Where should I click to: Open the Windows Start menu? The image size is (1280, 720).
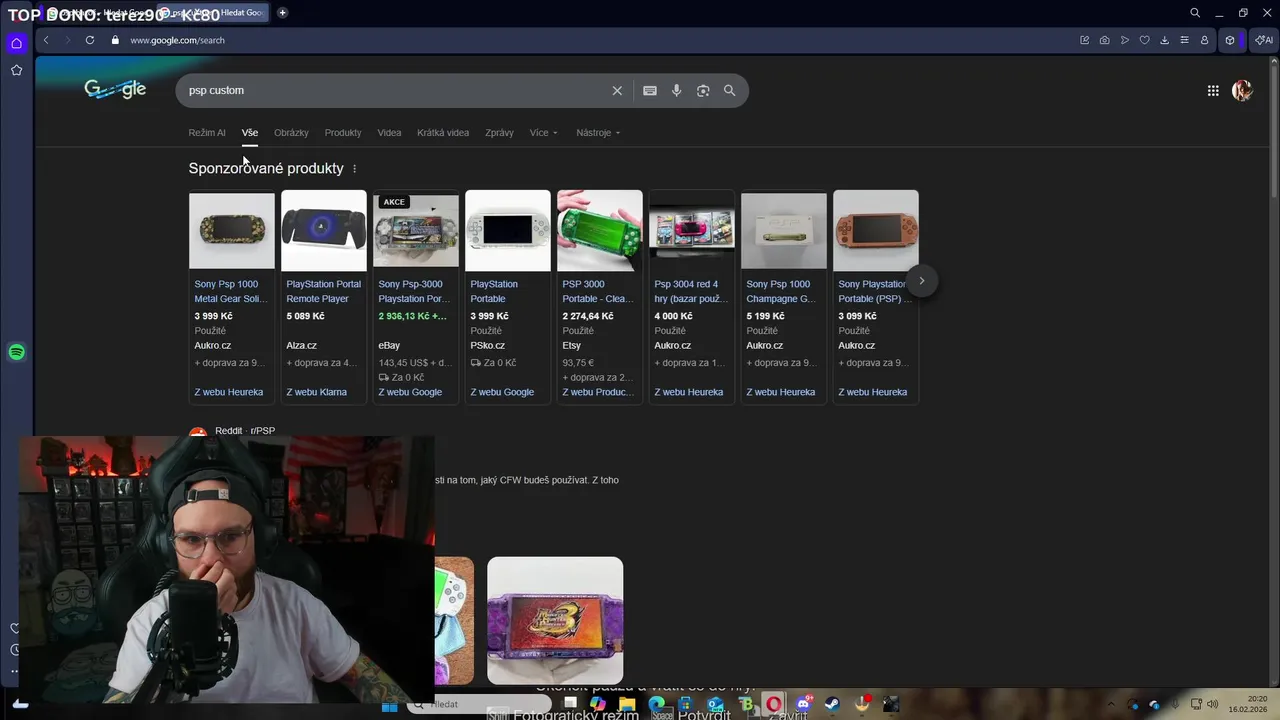pos(390,706)
